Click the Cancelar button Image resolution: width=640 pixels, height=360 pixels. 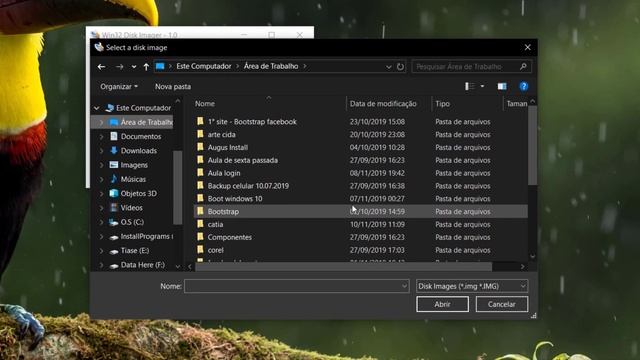click(502, 304)
